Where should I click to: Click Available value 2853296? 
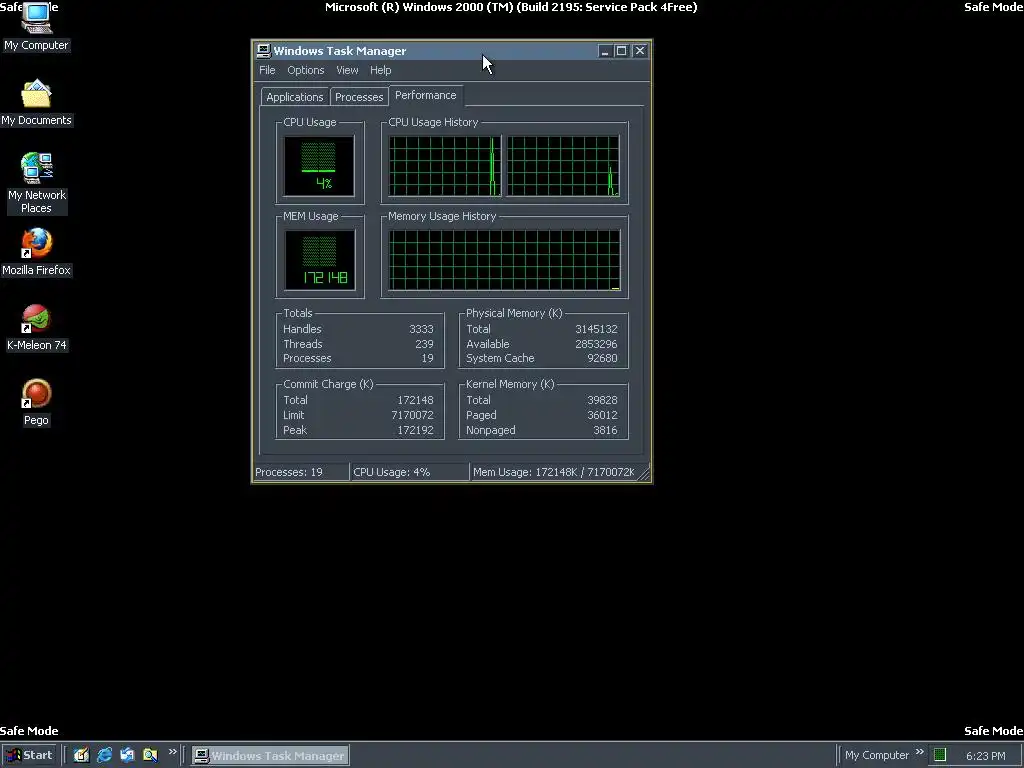coord(596,344)
